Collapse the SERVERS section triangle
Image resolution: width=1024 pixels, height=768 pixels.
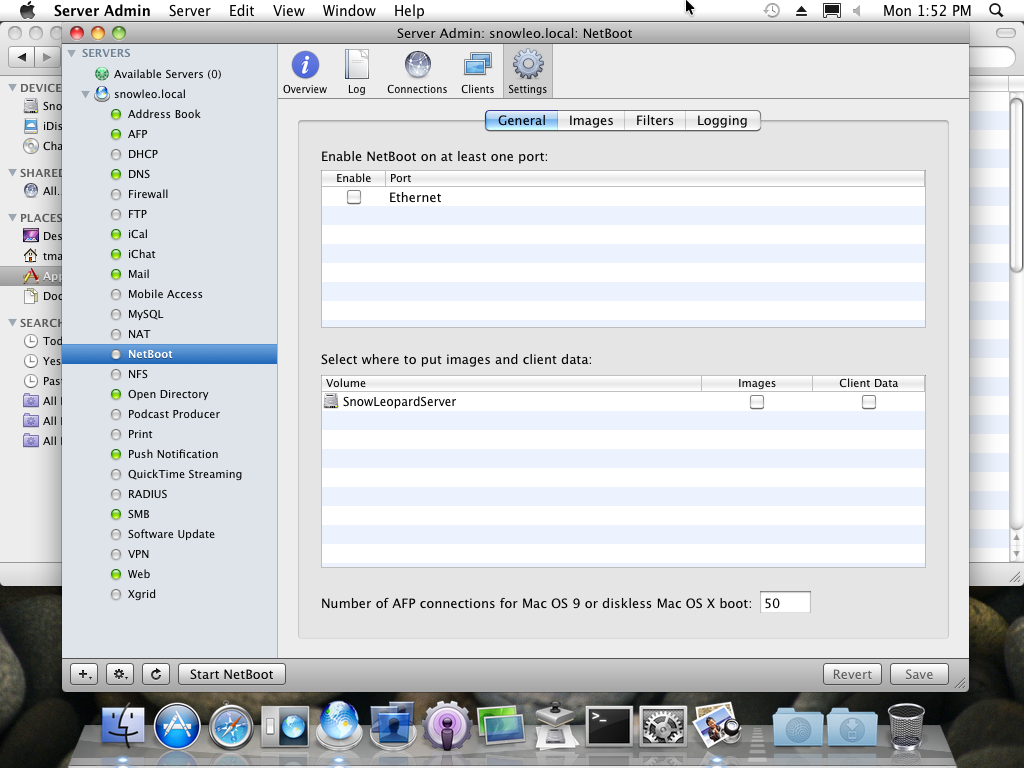(72, 53)
